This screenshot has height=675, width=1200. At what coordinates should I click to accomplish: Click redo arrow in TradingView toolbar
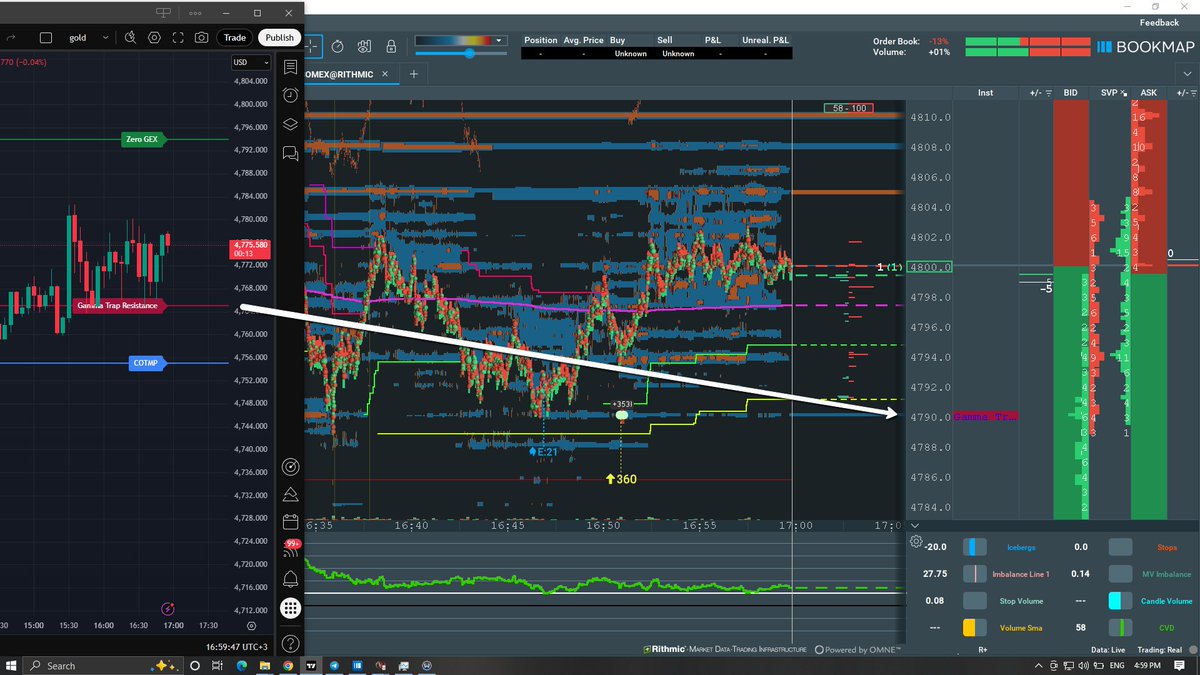(10, 37)
